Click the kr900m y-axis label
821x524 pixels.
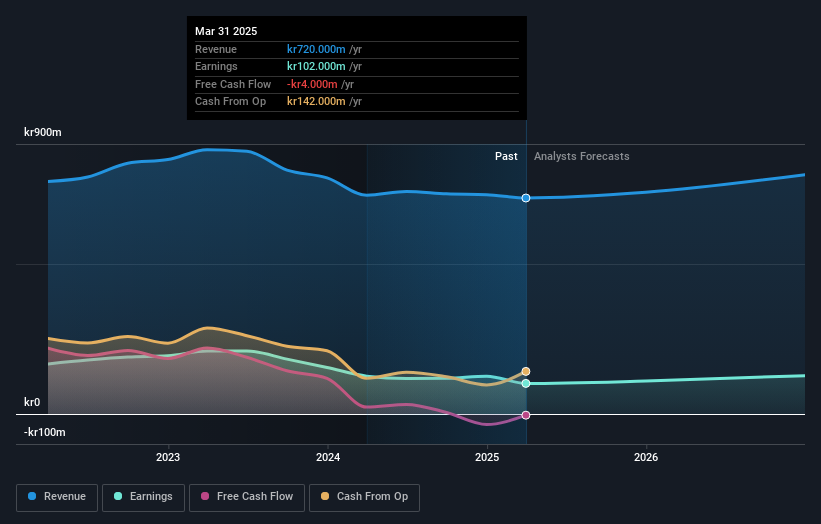42,132
